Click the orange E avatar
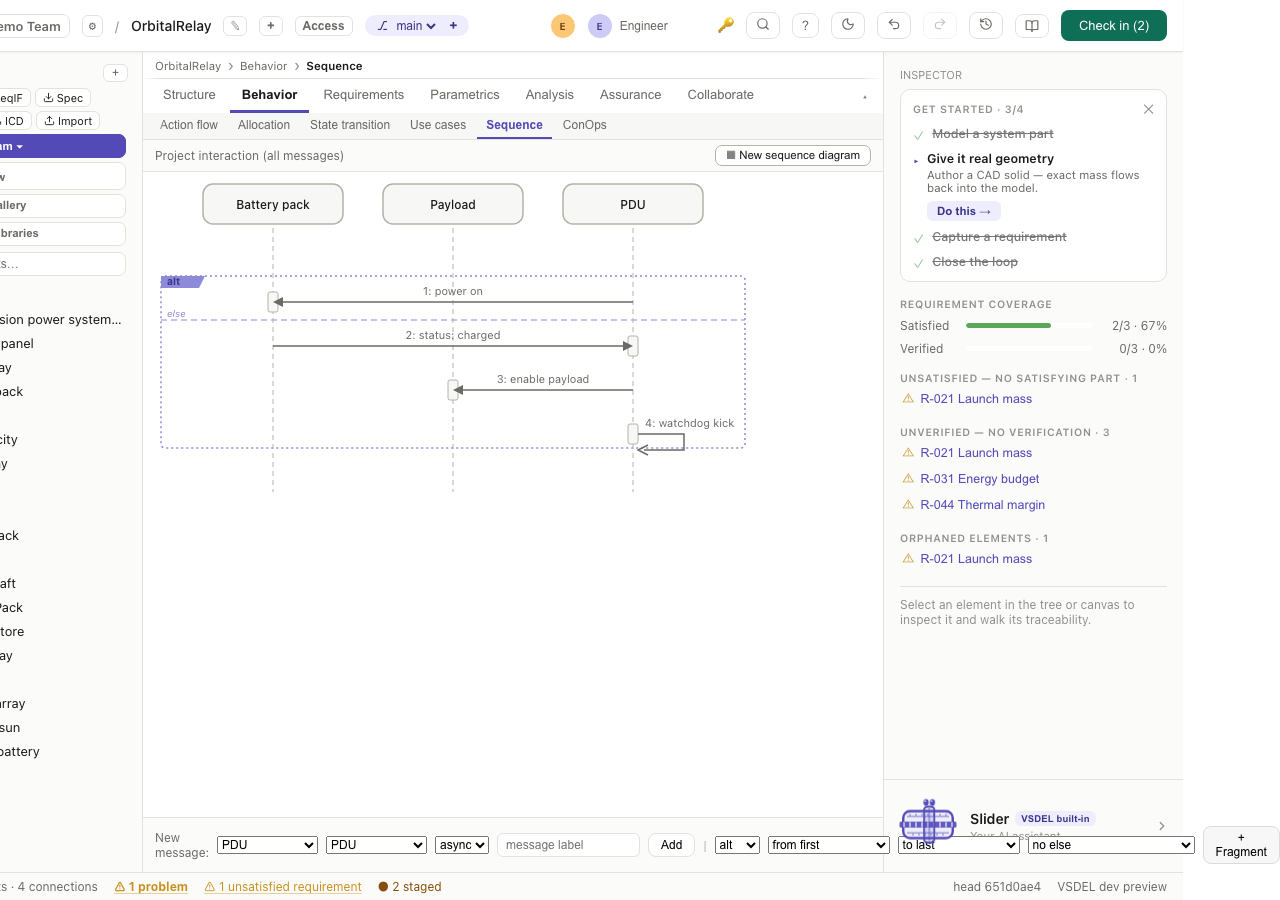 coord(563,26)
